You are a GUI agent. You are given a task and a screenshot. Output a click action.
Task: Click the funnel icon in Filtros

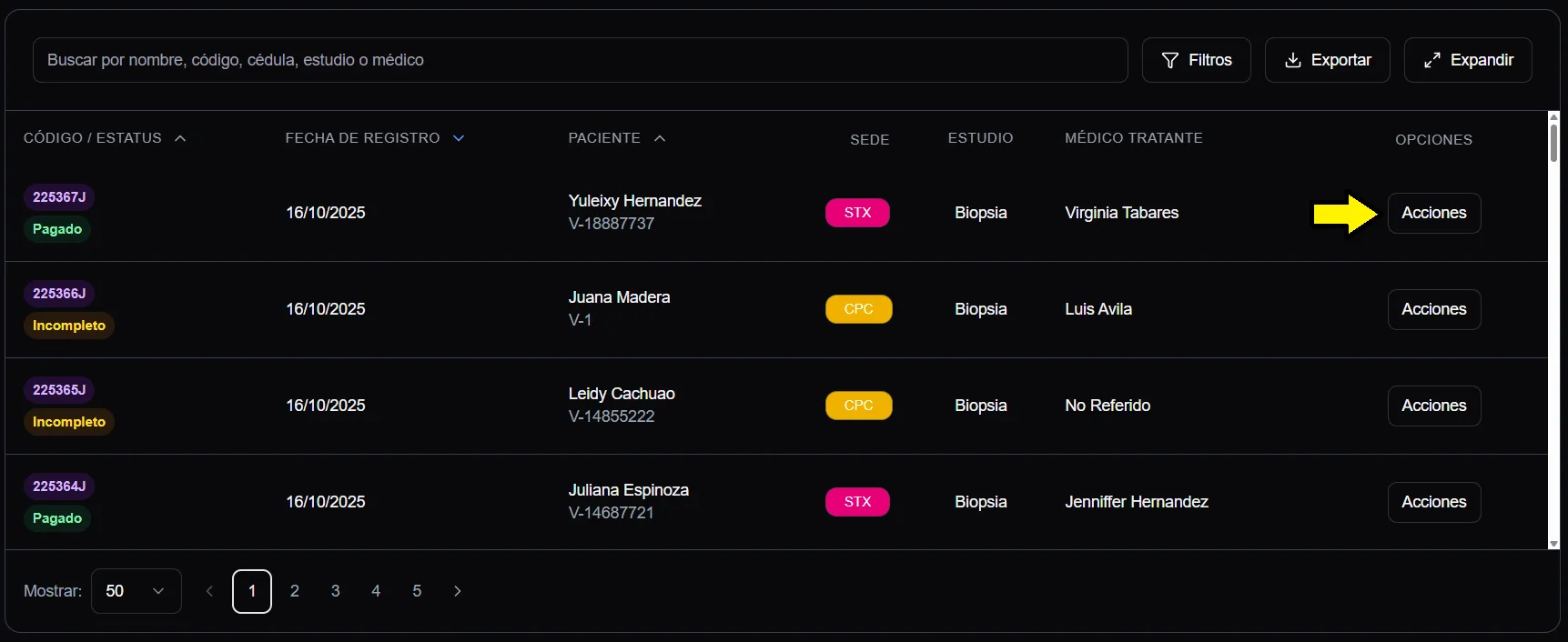[x=1170, y=60]
